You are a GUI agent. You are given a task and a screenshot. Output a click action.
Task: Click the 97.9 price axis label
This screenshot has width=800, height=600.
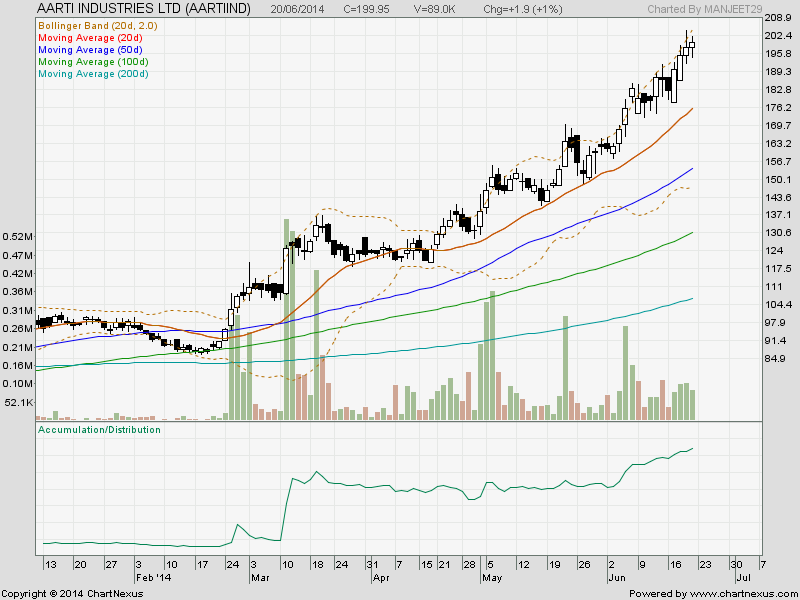(x=775, y=322)
